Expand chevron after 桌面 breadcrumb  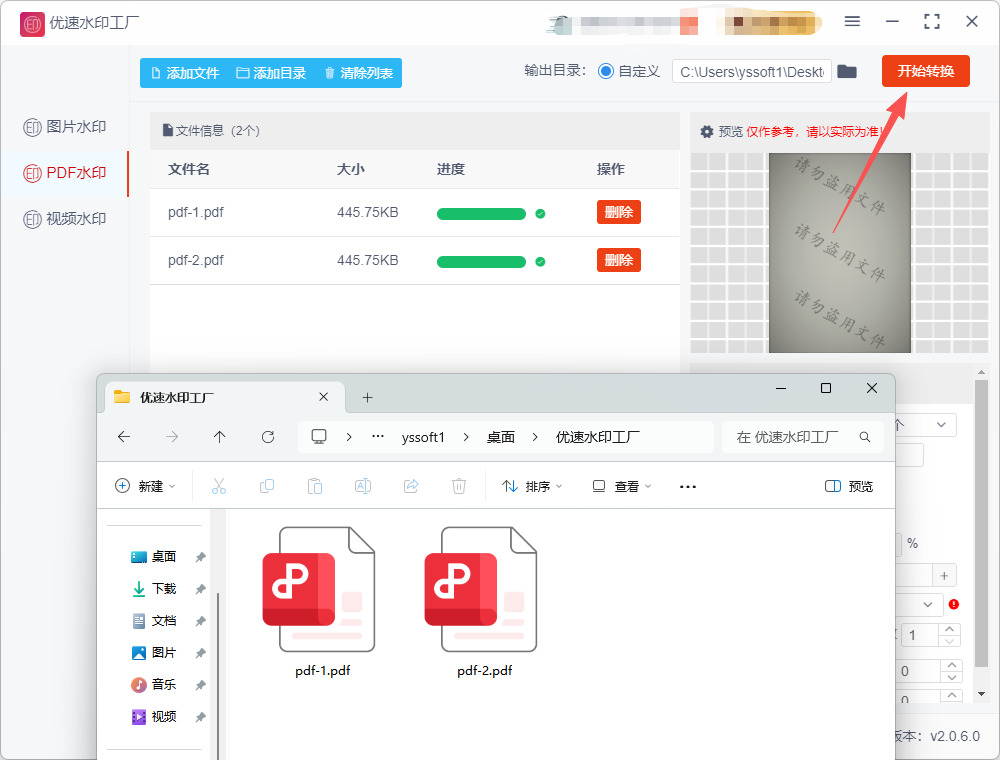click(535, 437)
